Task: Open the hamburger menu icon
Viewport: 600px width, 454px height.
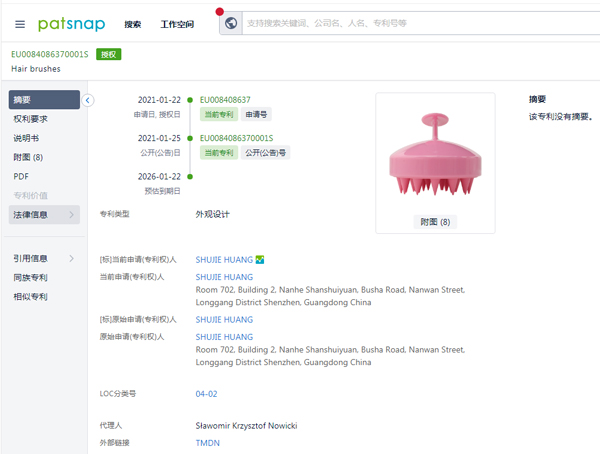Action: point(20,24)
